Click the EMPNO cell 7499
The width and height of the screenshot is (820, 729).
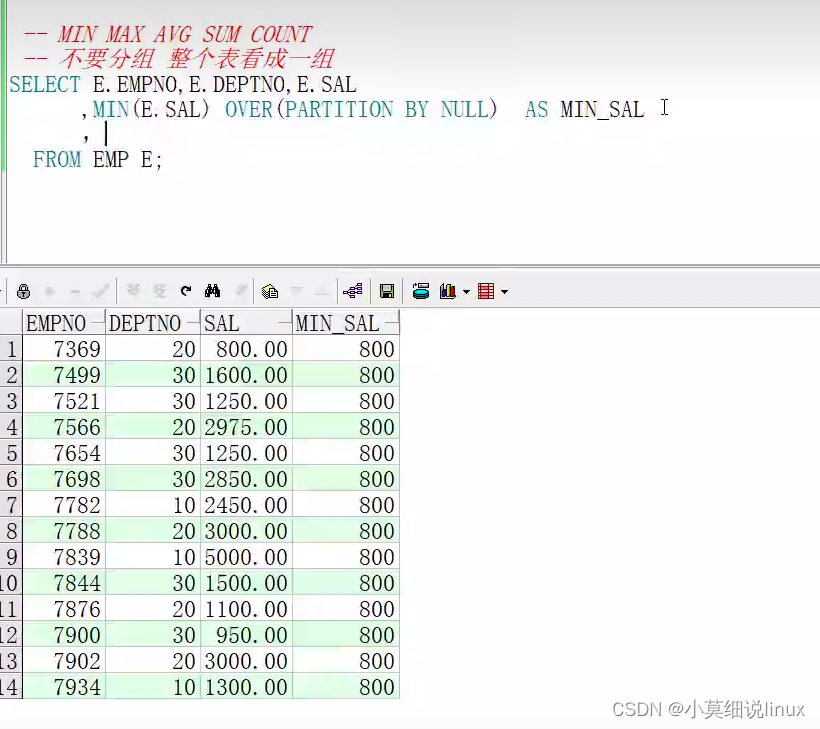coord(64,375)
